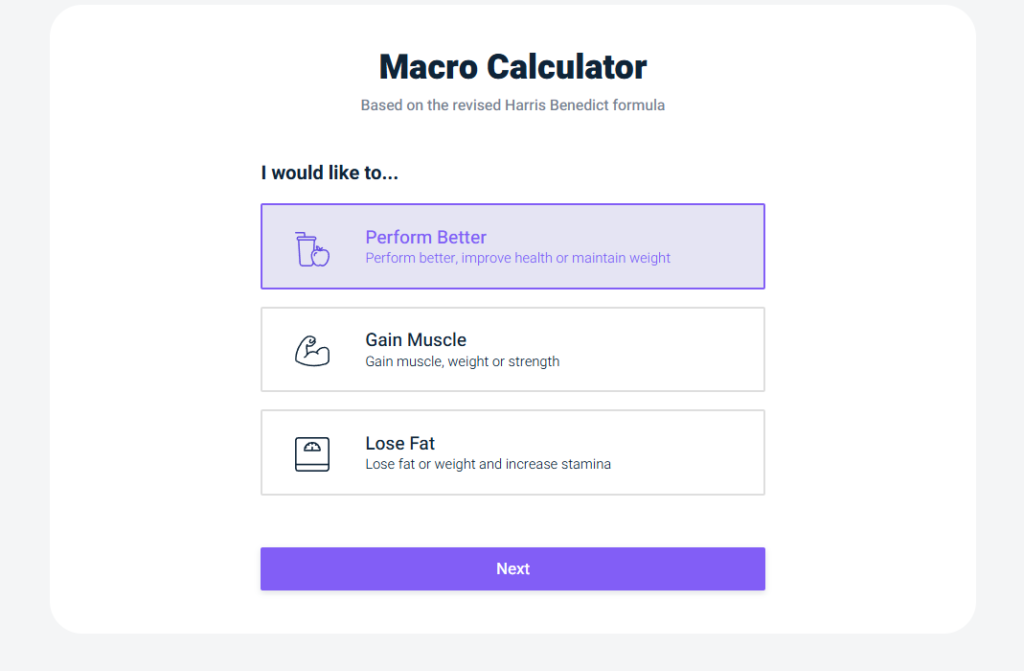Click the Gain Muscle title text
1024x671 pixels.
click(x=415, y=340)
